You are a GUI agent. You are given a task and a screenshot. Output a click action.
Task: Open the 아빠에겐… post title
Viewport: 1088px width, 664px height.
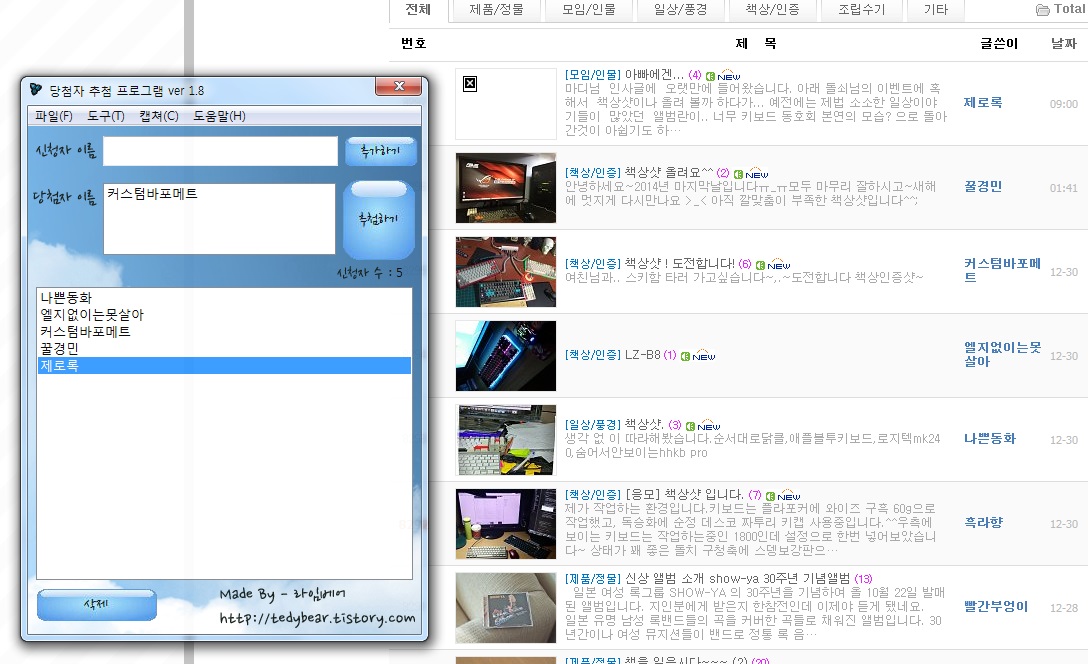click(x=654, y=74)
